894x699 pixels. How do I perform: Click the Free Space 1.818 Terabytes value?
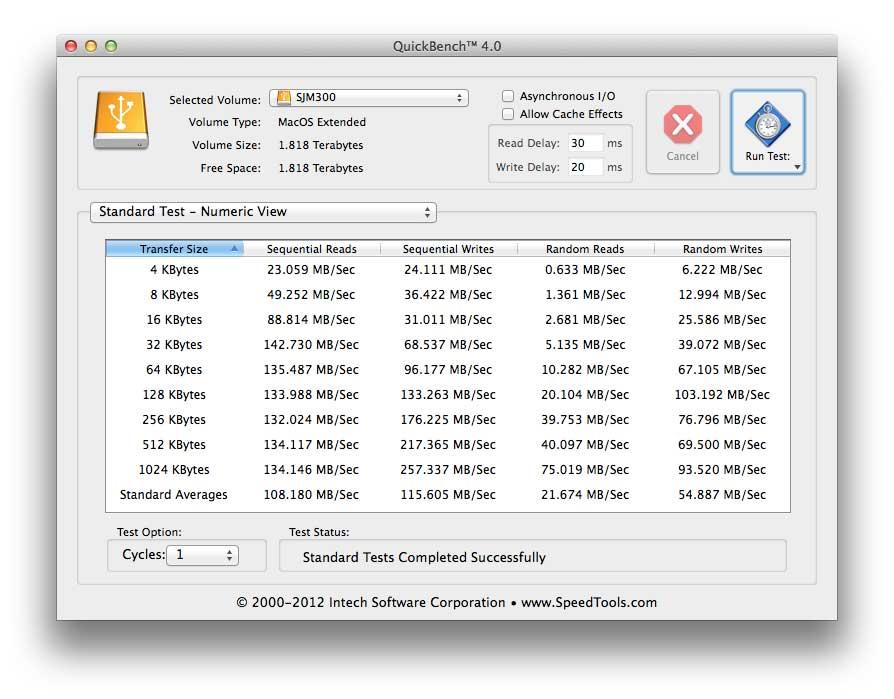coord(321,168)
